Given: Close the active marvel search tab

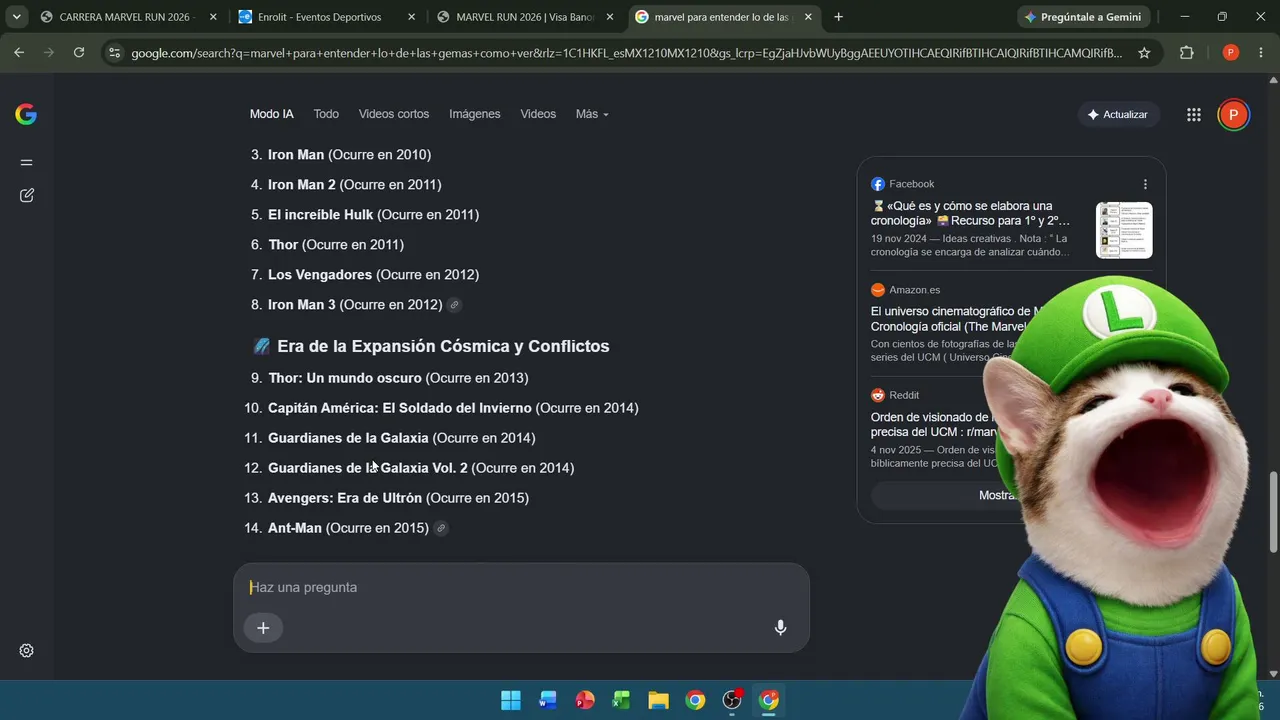Looking at the screenshot, I should click(x=808, y=17).
